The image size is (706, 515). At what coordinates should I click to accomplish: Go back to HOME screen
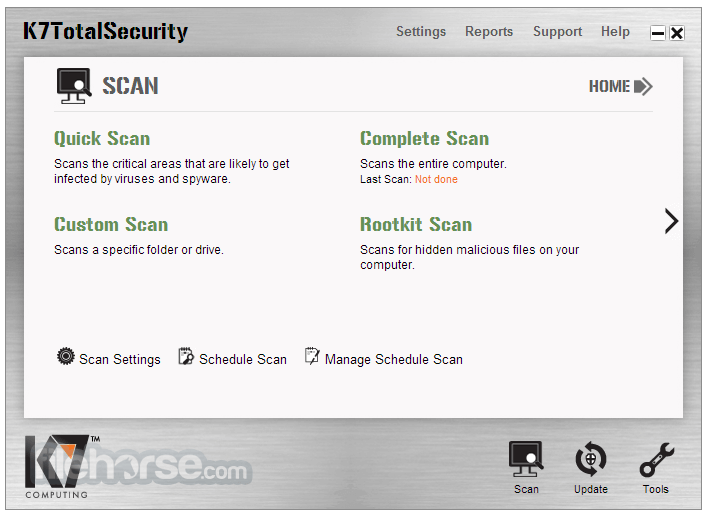pos(610,86)
